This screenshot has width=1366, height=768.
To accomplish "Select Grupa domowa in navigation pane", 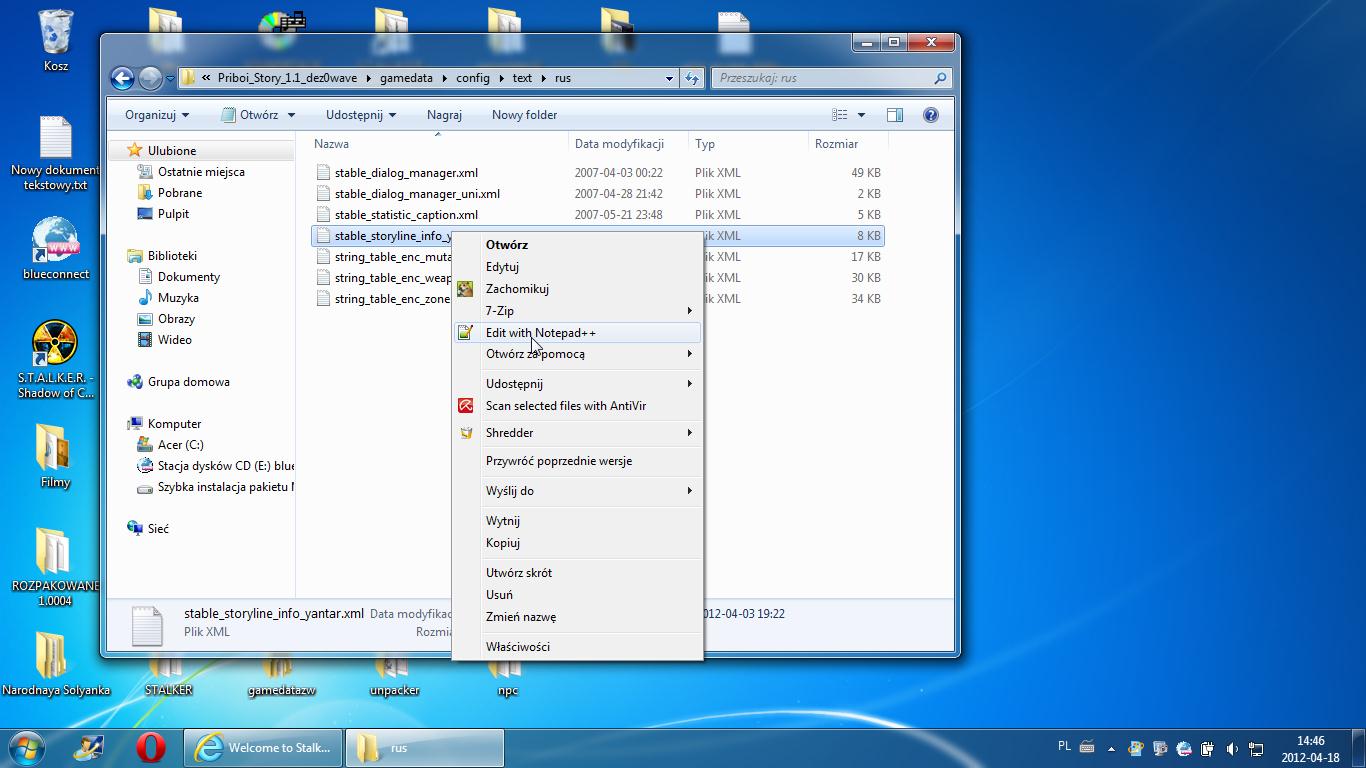I will 188,382.
